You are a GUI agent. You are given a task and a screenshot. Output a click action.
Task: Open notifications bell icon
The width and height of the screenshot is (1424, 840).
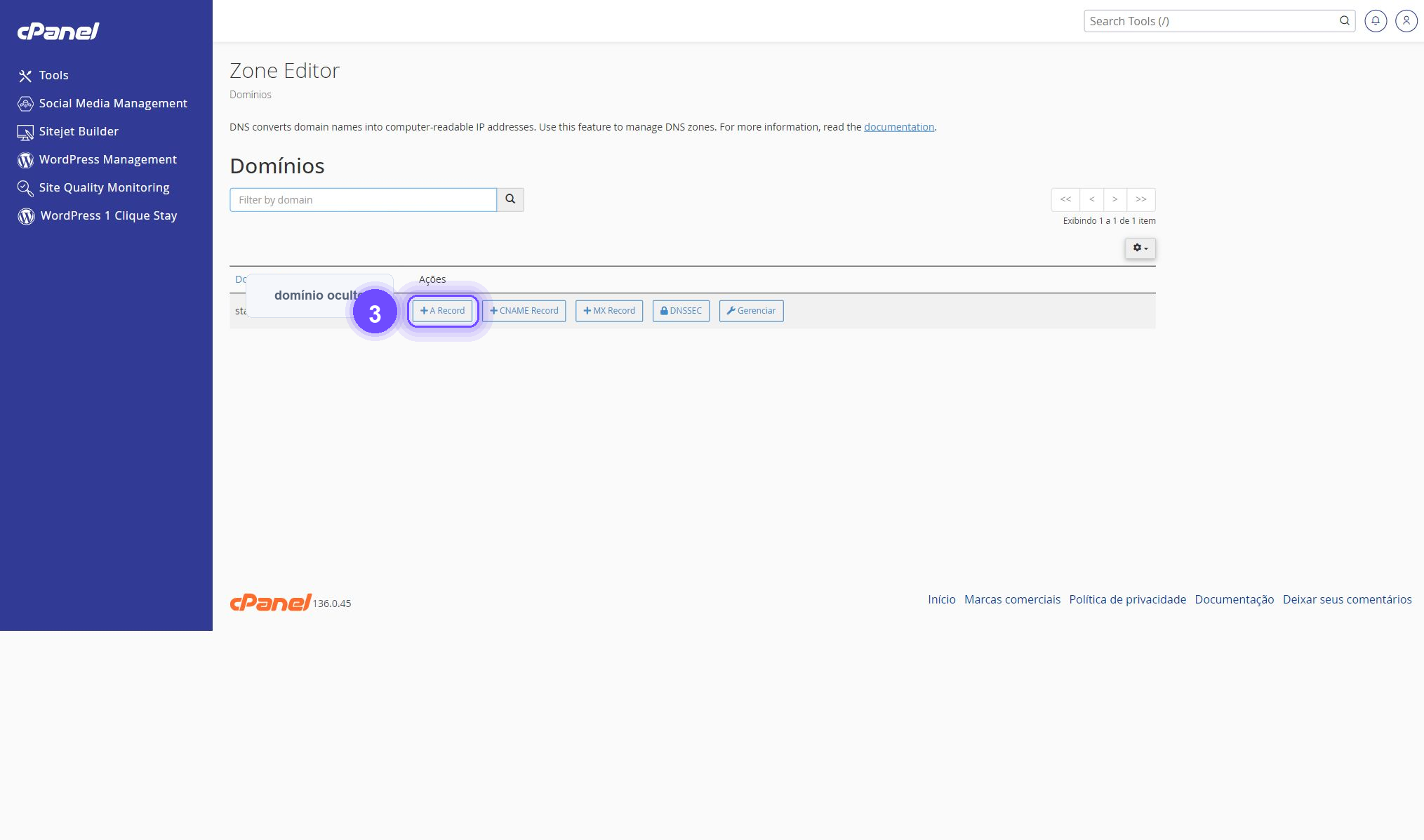click(1376, 21)
